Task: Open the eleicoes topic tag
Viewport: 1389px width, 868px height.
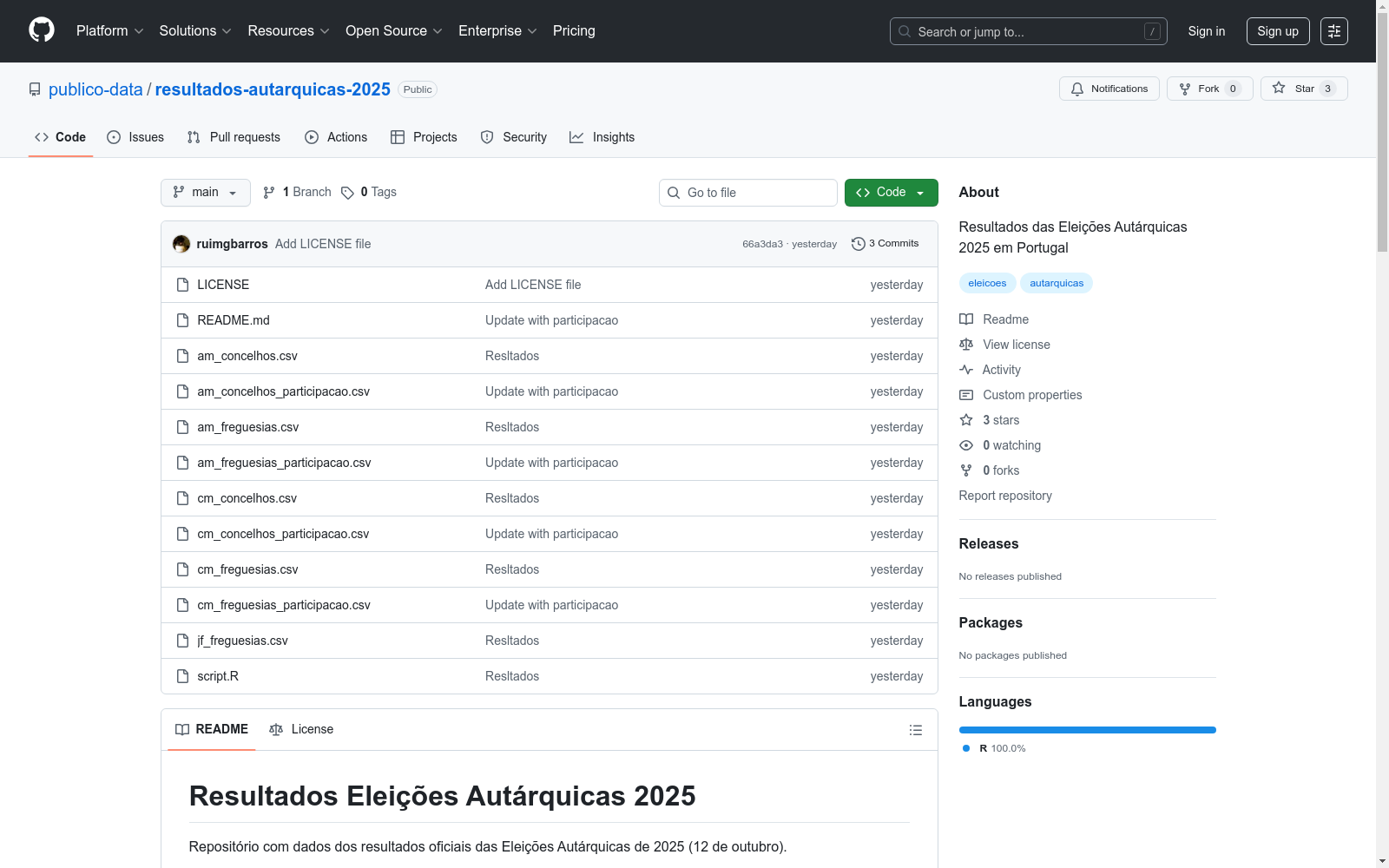Action: click(987, 283)
